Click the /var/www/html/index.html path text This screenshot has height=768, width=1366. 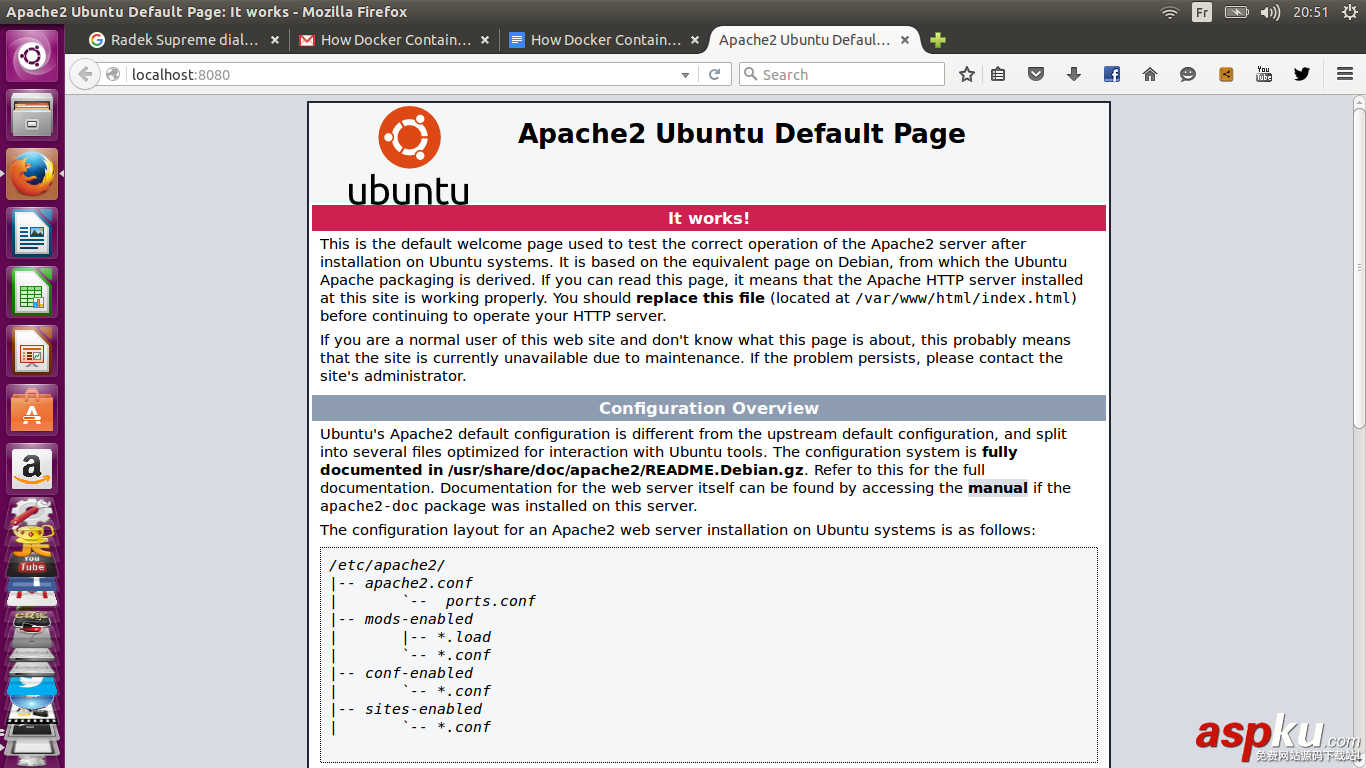click(x=965, y=298)
